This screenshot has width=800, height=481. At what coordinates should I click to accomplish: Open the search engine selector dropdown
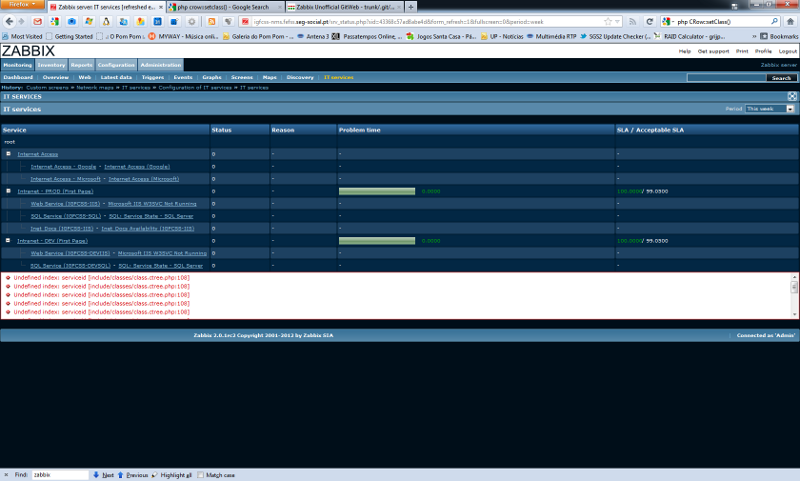click(668, 21)
